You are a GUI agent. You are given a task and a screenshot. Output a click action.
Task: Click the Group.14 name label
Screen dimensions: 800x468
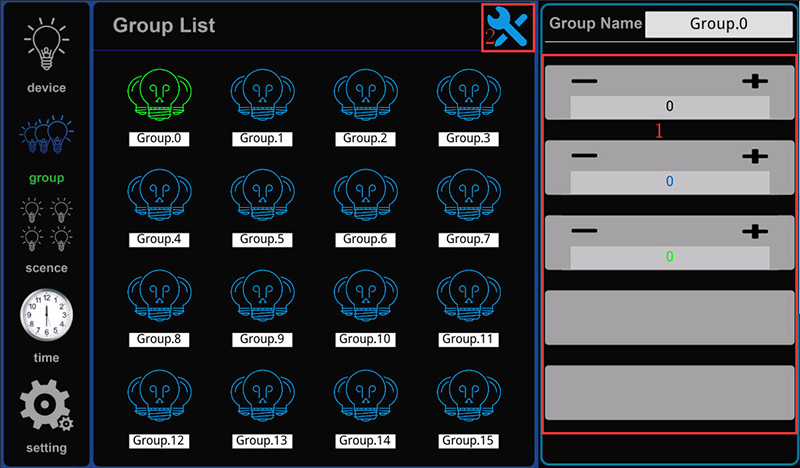click(365, 441)
